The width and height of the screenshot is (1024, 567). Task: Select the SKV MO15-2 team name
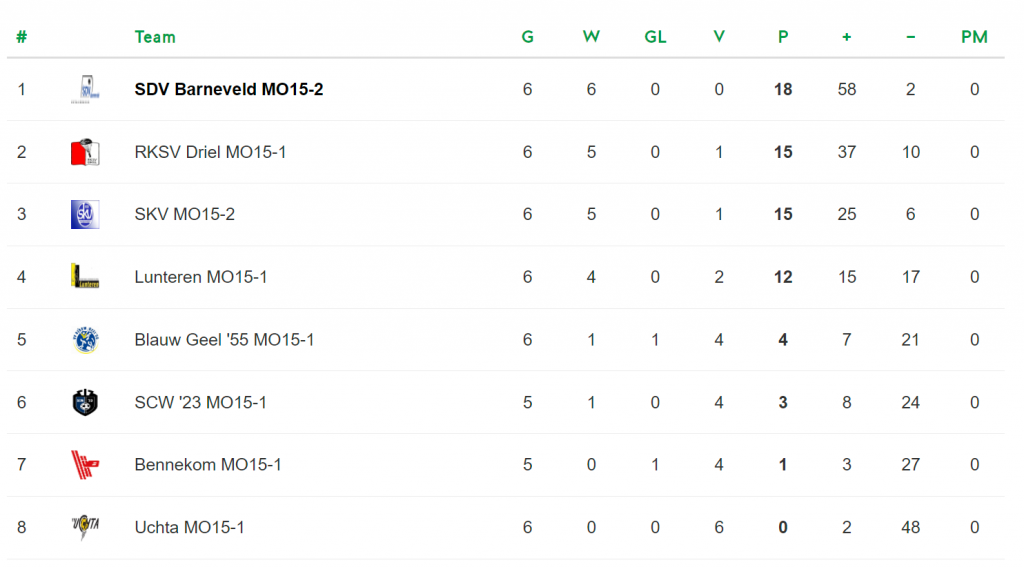click(x=184, y=214)
